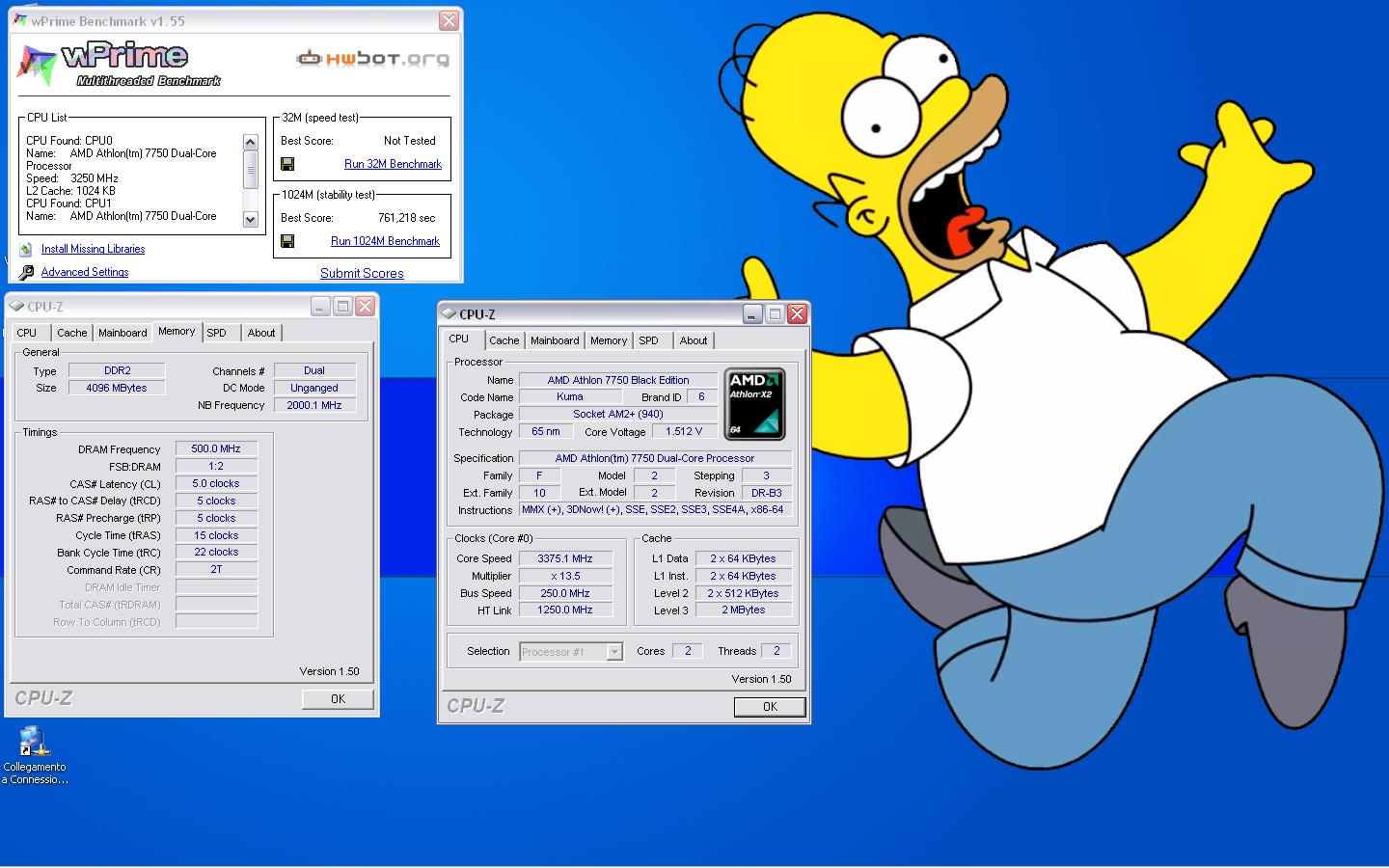Select the Collegamento a Connessione desktop shortcut
Viewport: 1389px width, 868px height.
(35, 757)
